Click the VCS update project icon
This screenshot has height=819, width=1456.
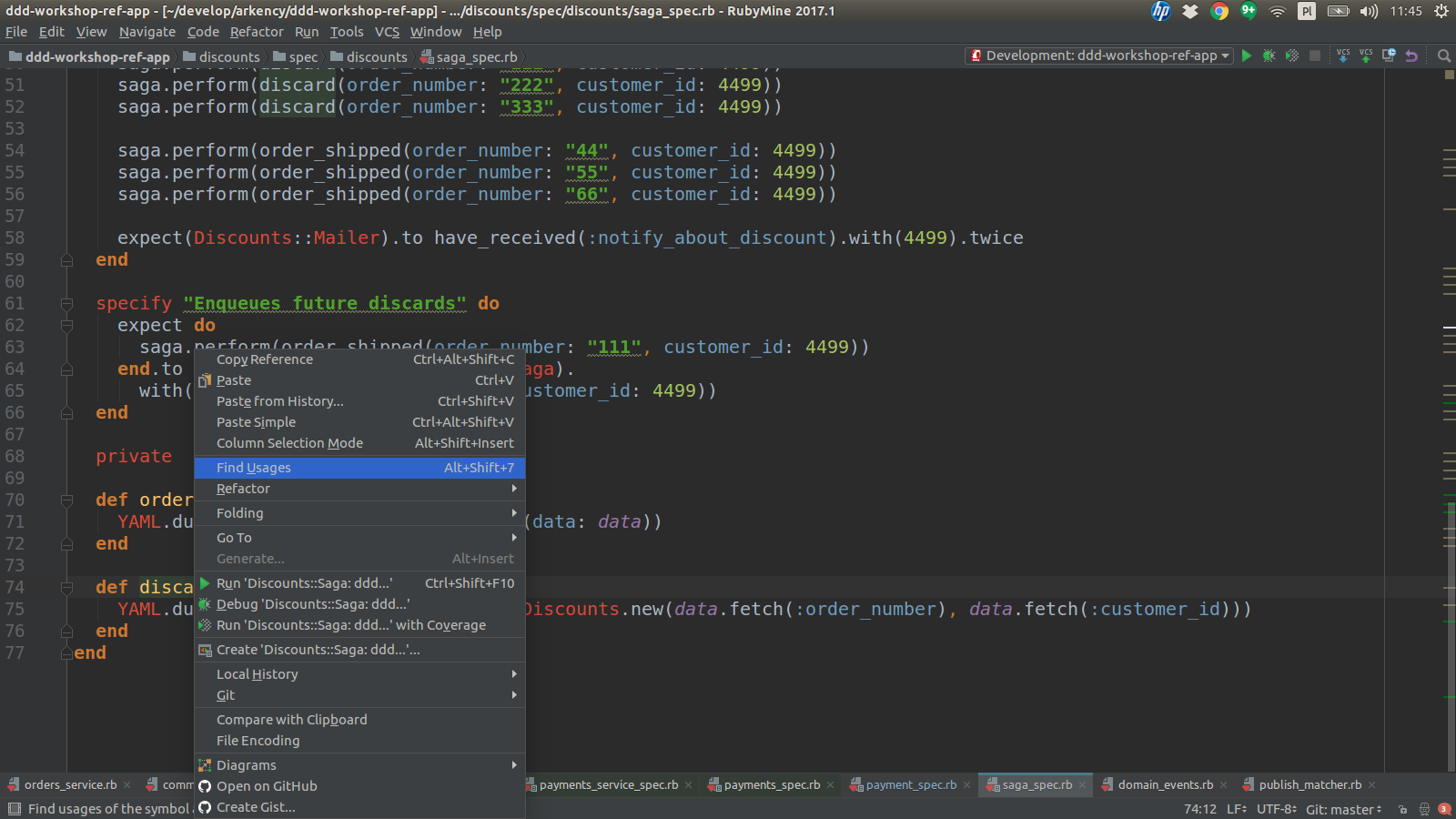point(1343,56)
